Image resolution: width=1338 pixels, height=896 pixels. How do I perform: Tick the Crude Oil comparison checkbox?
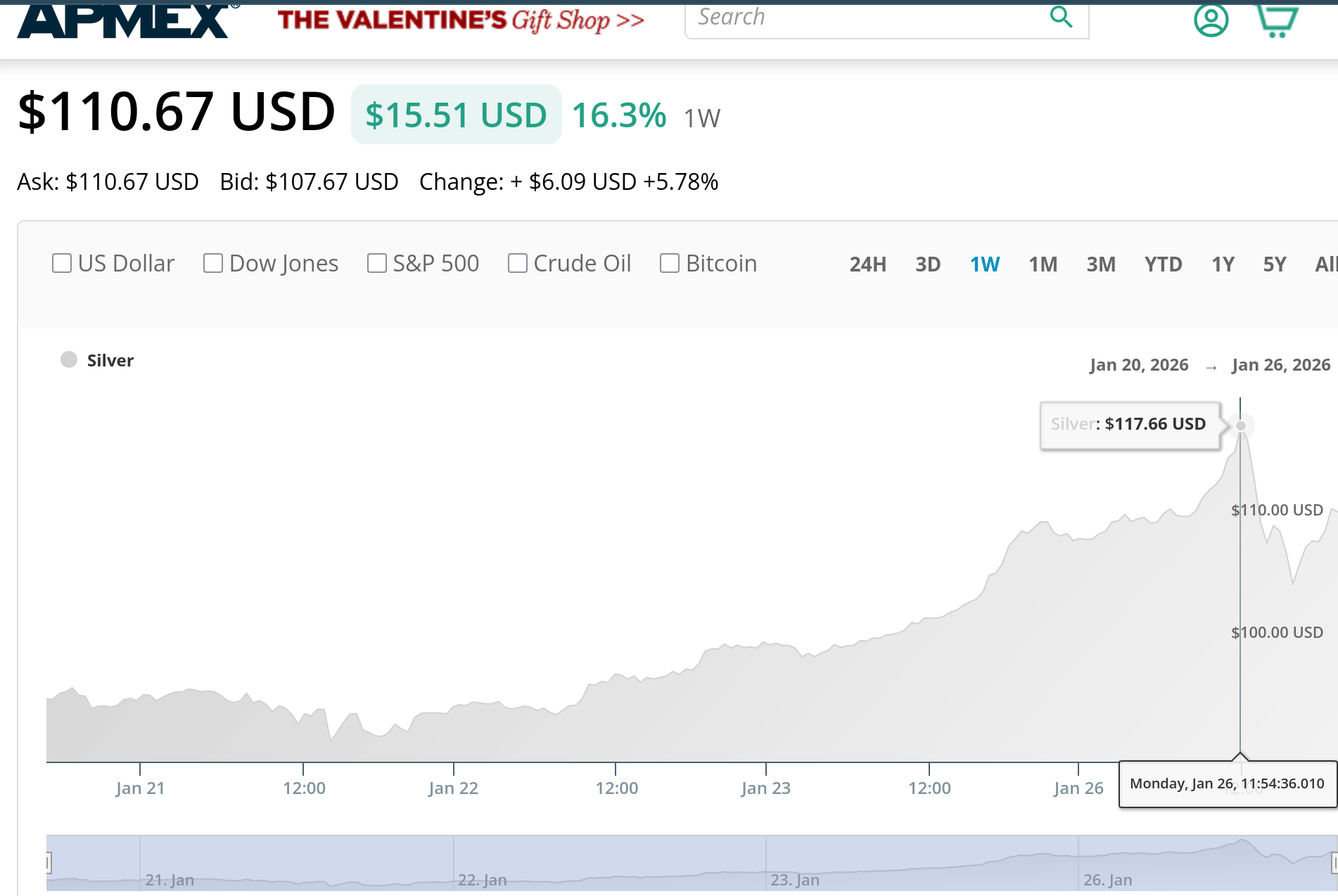tap(518, 263)
